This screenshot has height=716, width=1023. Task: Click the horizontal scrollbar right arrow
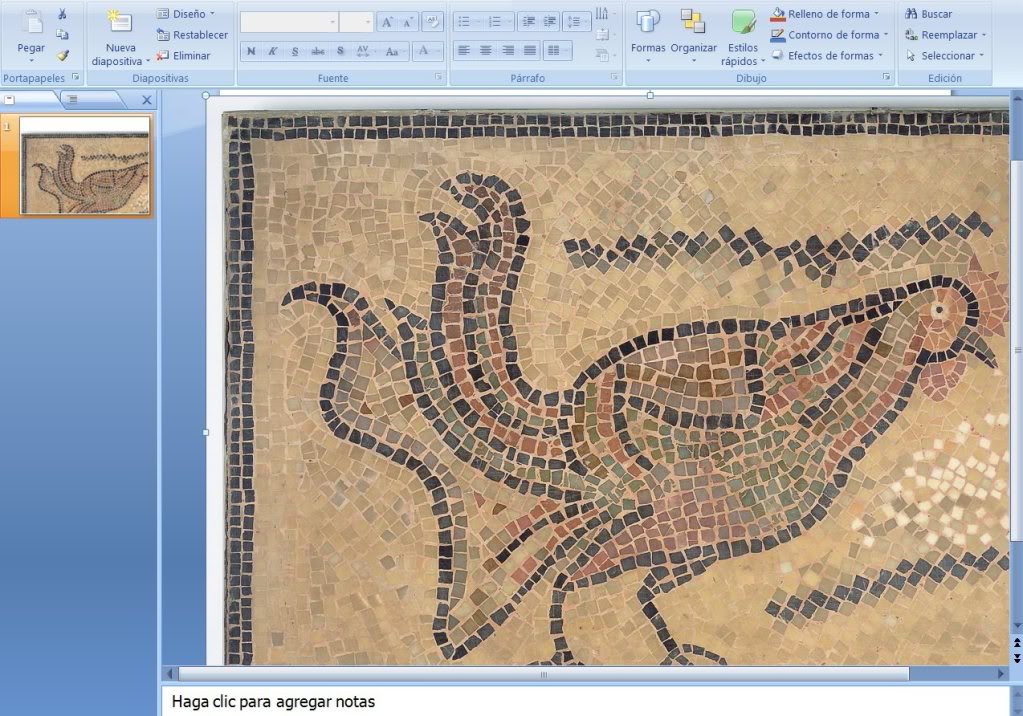pyautogui.click(x=1001, y=674)
